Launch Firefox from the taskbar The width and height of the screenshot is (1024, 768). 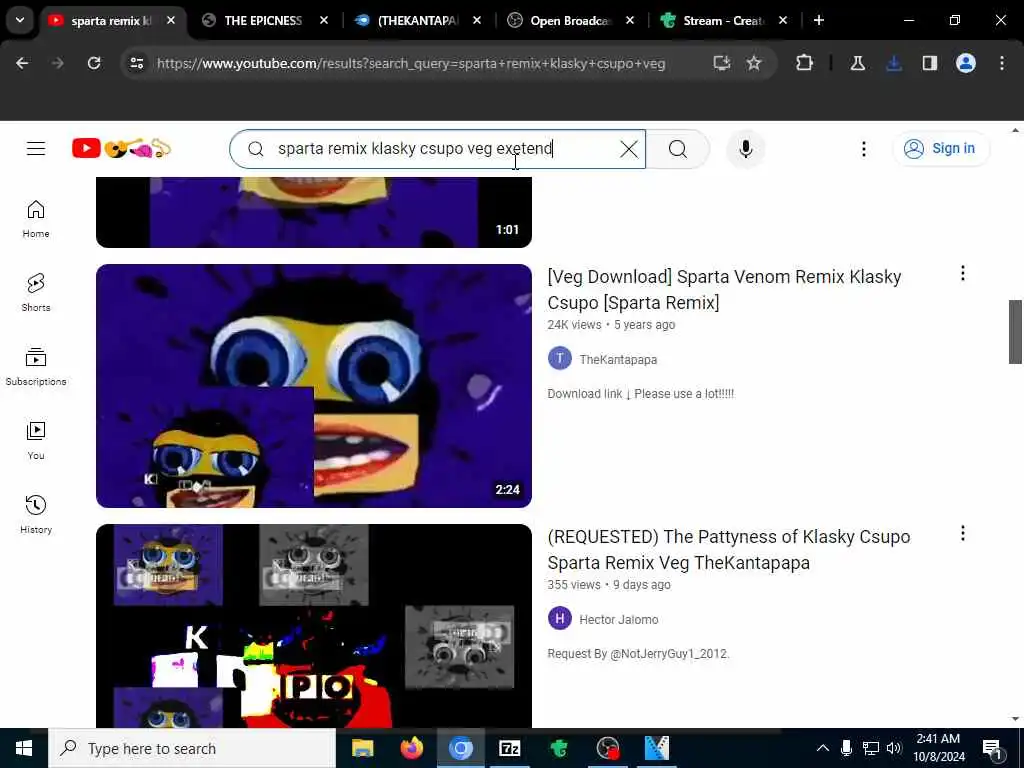tap(411, 748)
